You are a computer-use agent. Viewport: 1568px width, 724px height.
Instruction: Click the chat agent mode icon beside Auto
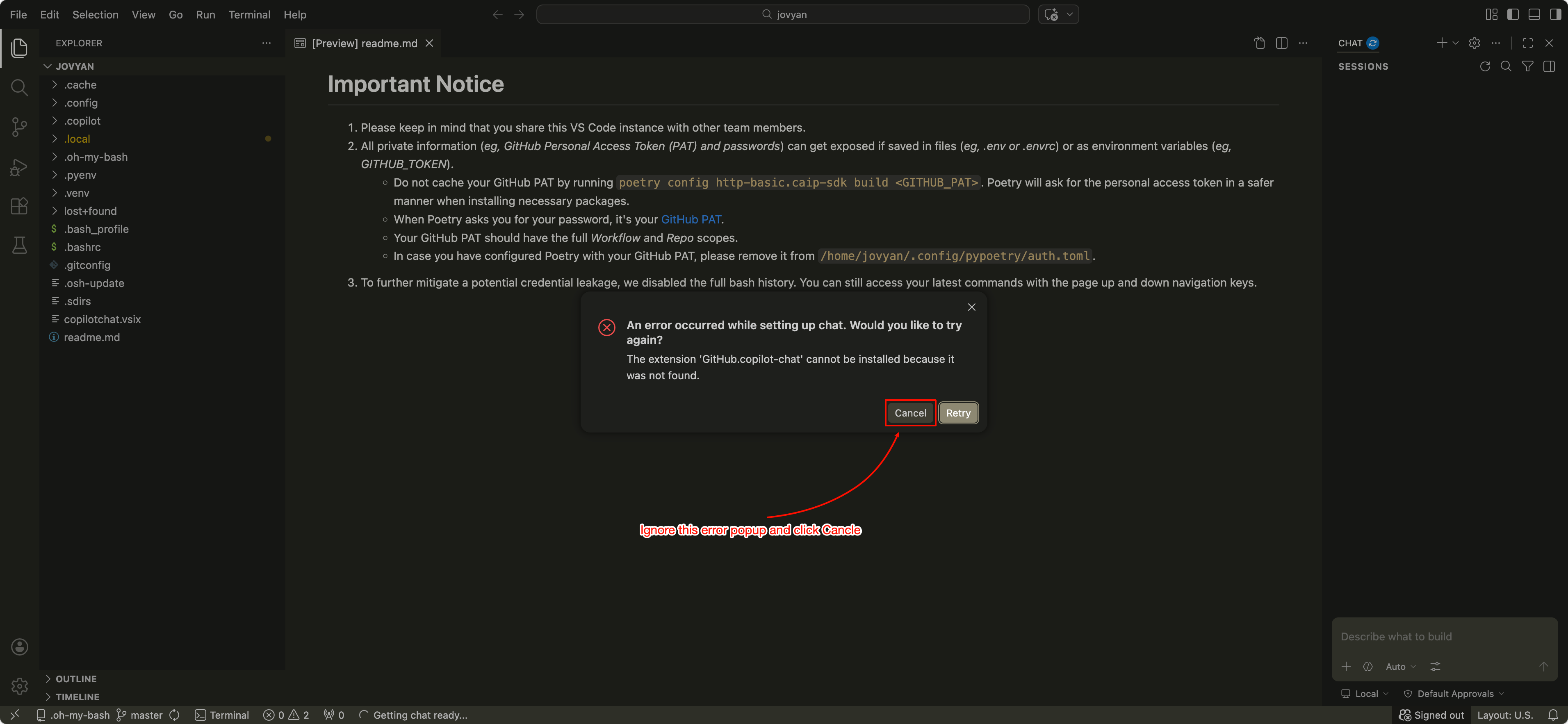[1368, 667]
